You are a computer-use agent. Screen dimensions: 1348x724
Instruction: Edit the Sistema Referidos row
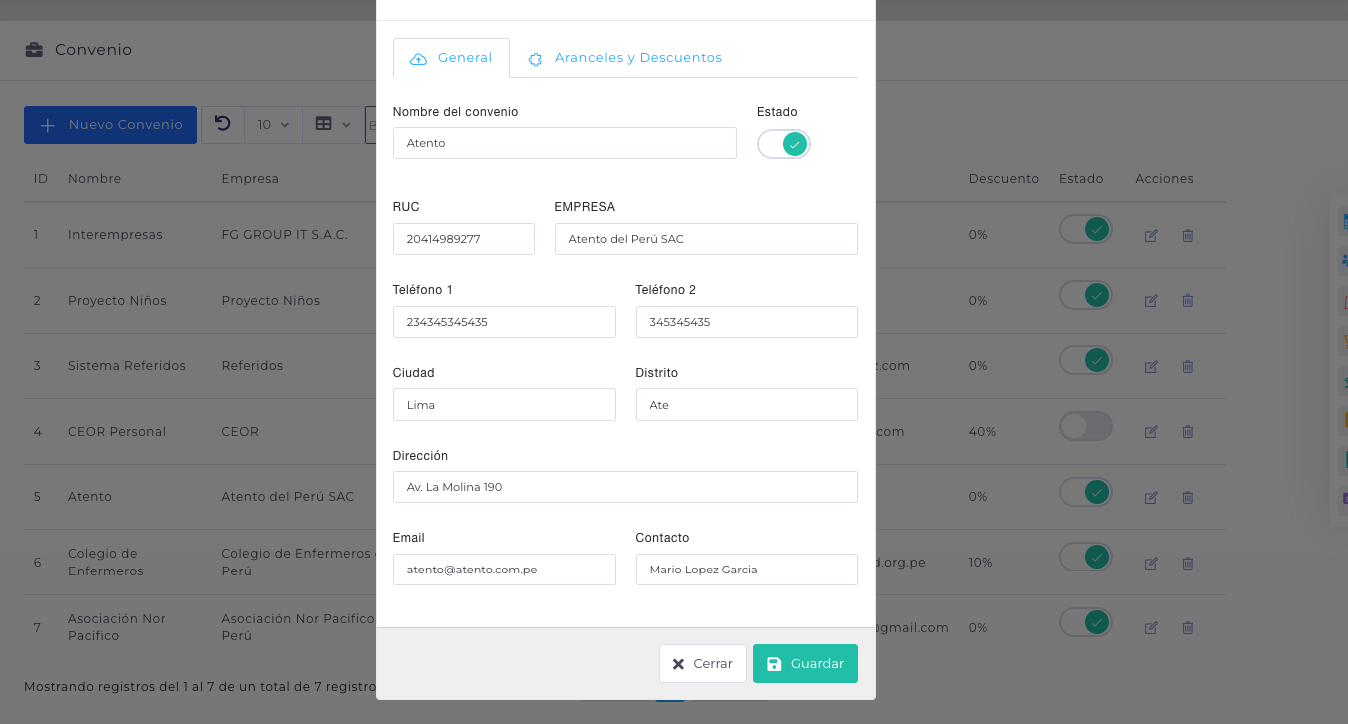tap(1151, 367)
